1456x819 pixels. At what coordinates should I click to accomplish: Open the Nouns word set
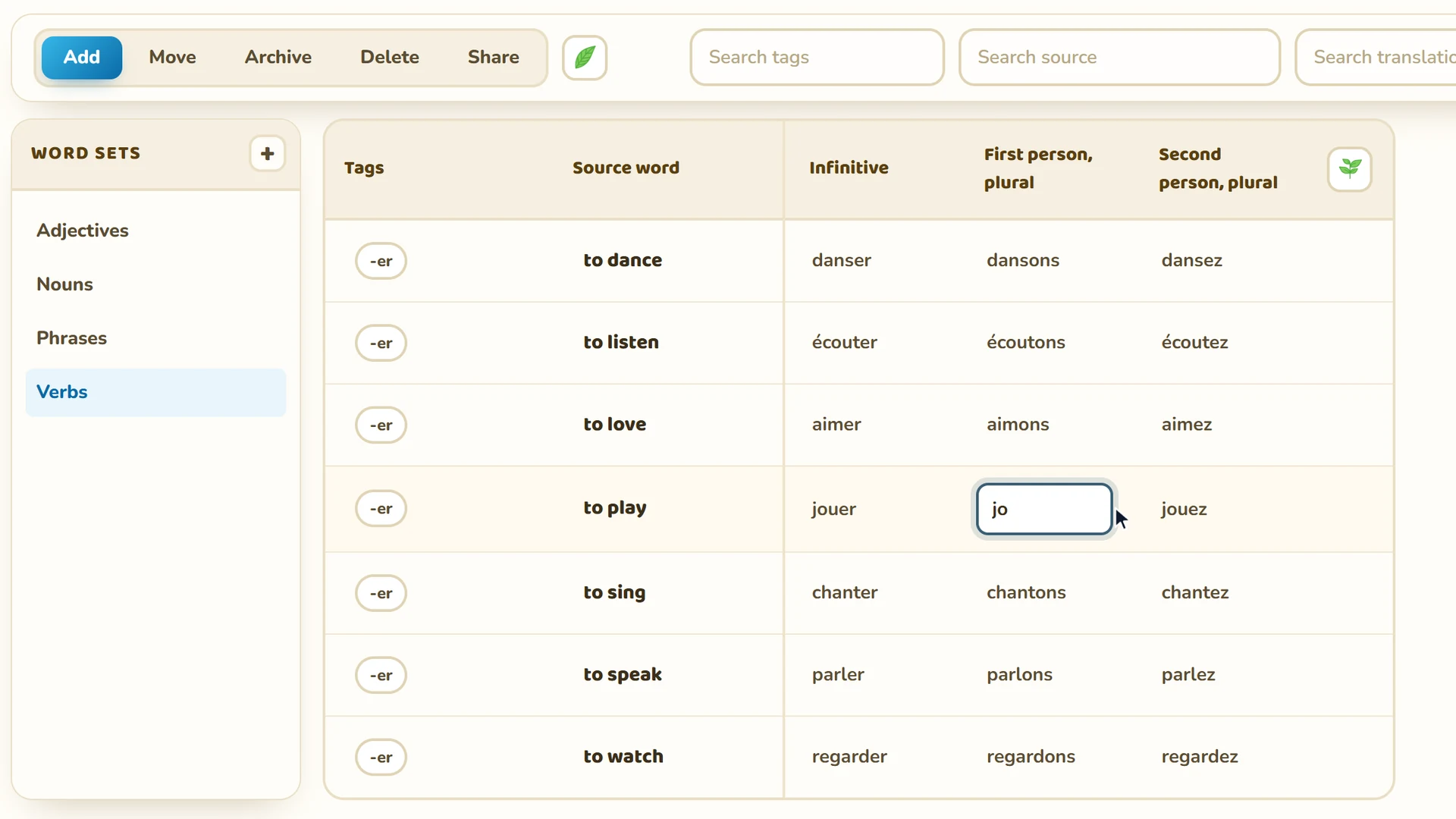point(155,284)
